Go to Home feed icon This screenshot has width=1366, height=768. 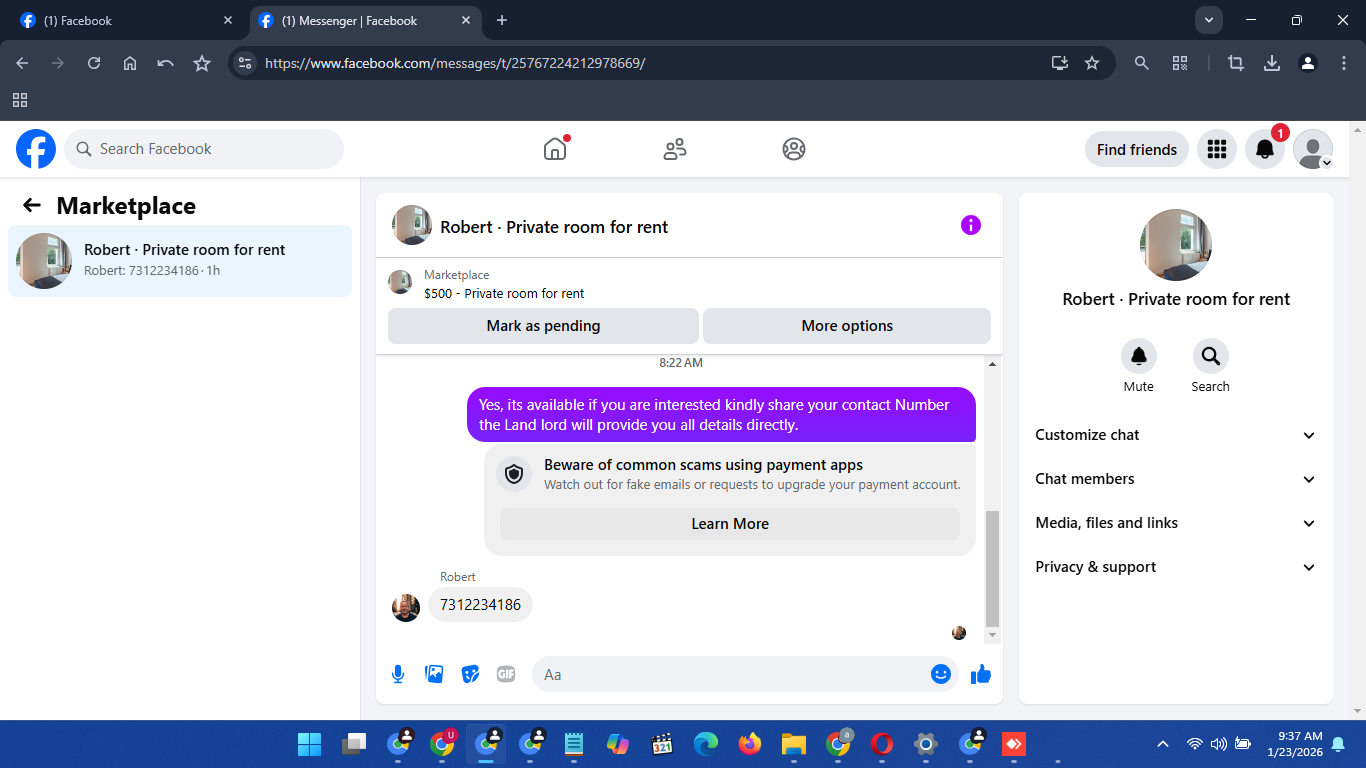[x=555, y=149]
